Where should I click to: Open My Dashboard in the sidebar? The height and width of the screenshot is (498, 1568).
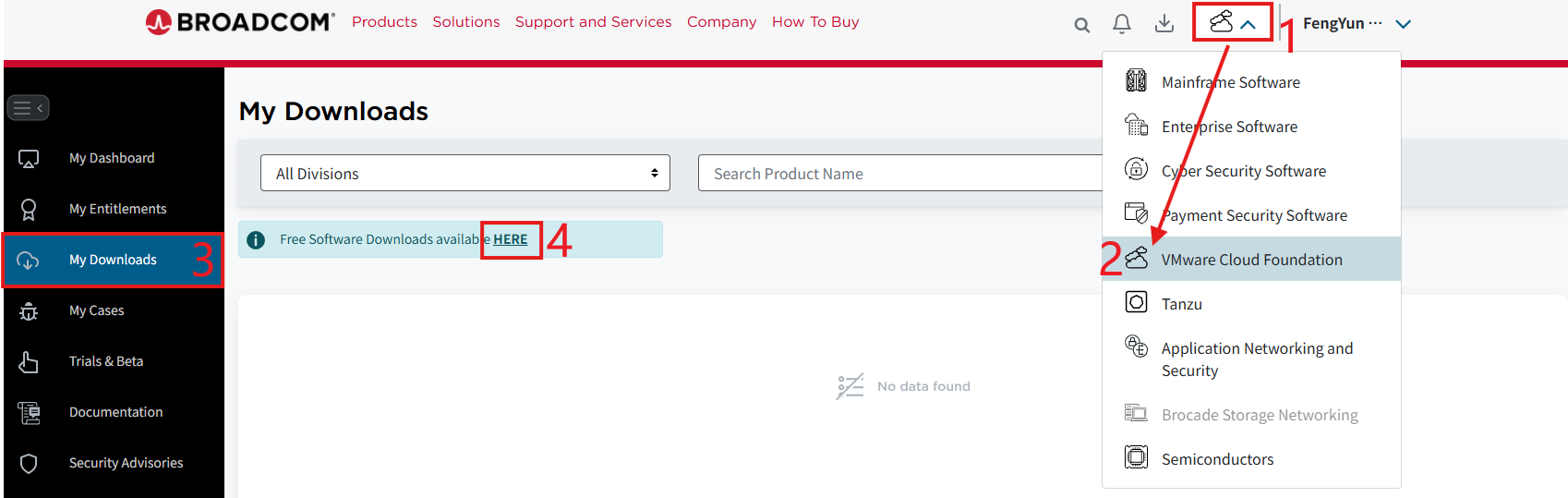(x=114, y=158)
